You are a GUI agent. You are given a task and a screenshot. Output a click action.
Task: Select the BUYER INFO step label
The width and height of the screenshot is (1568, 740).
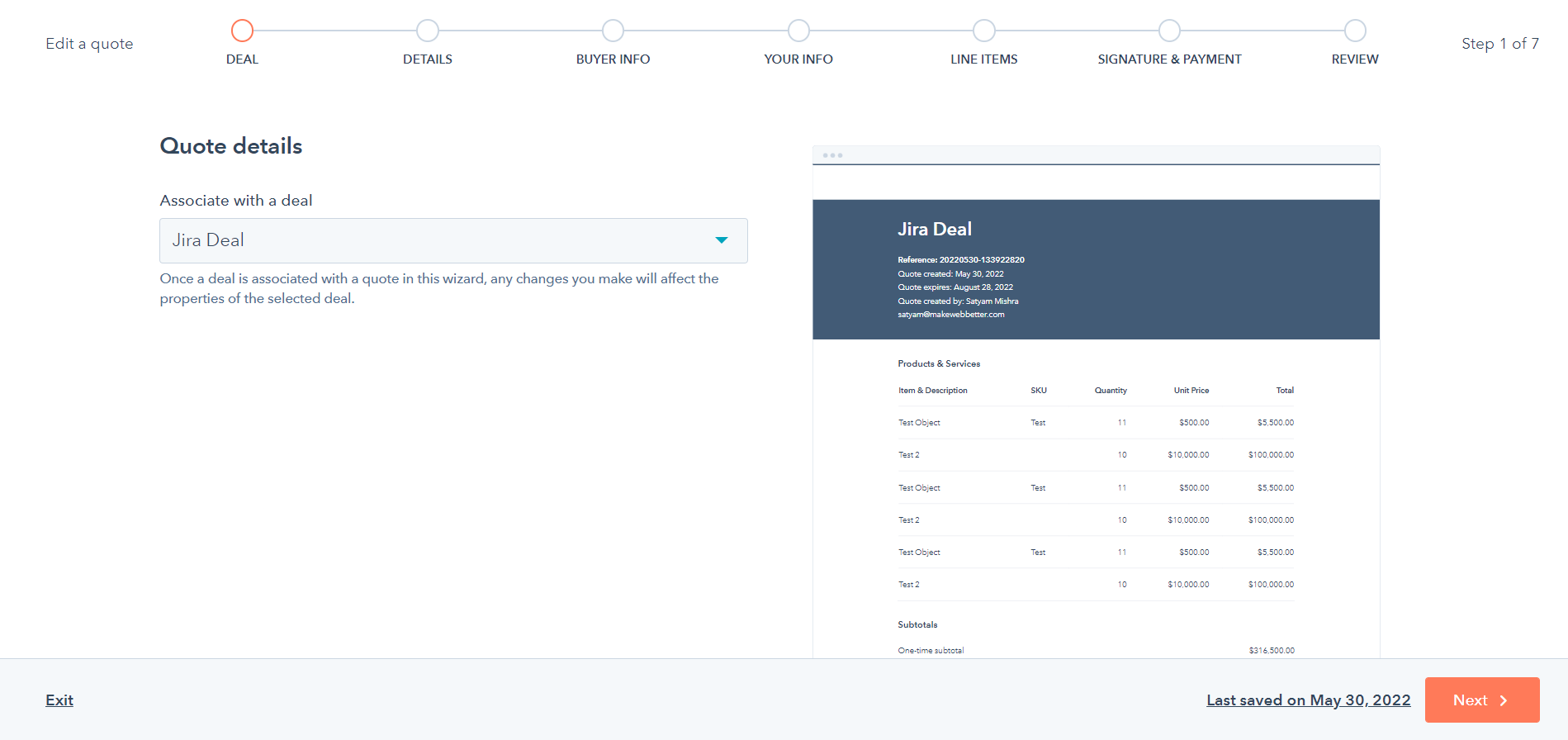613,59
